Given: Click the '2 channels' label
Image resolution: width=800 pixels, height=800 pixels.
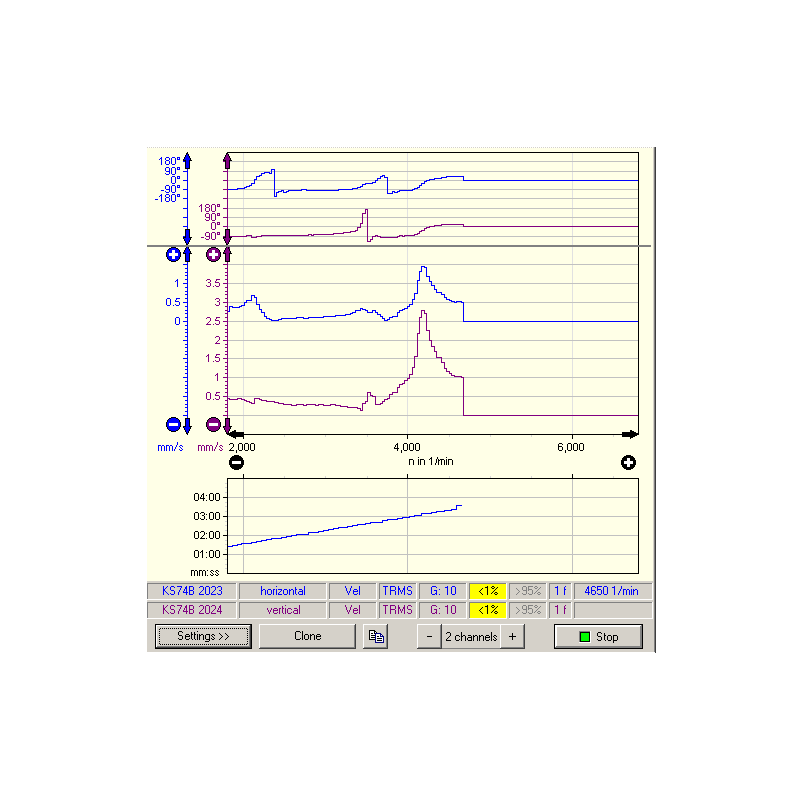Looking at the screenshot, I should click(x=471, y=637).
